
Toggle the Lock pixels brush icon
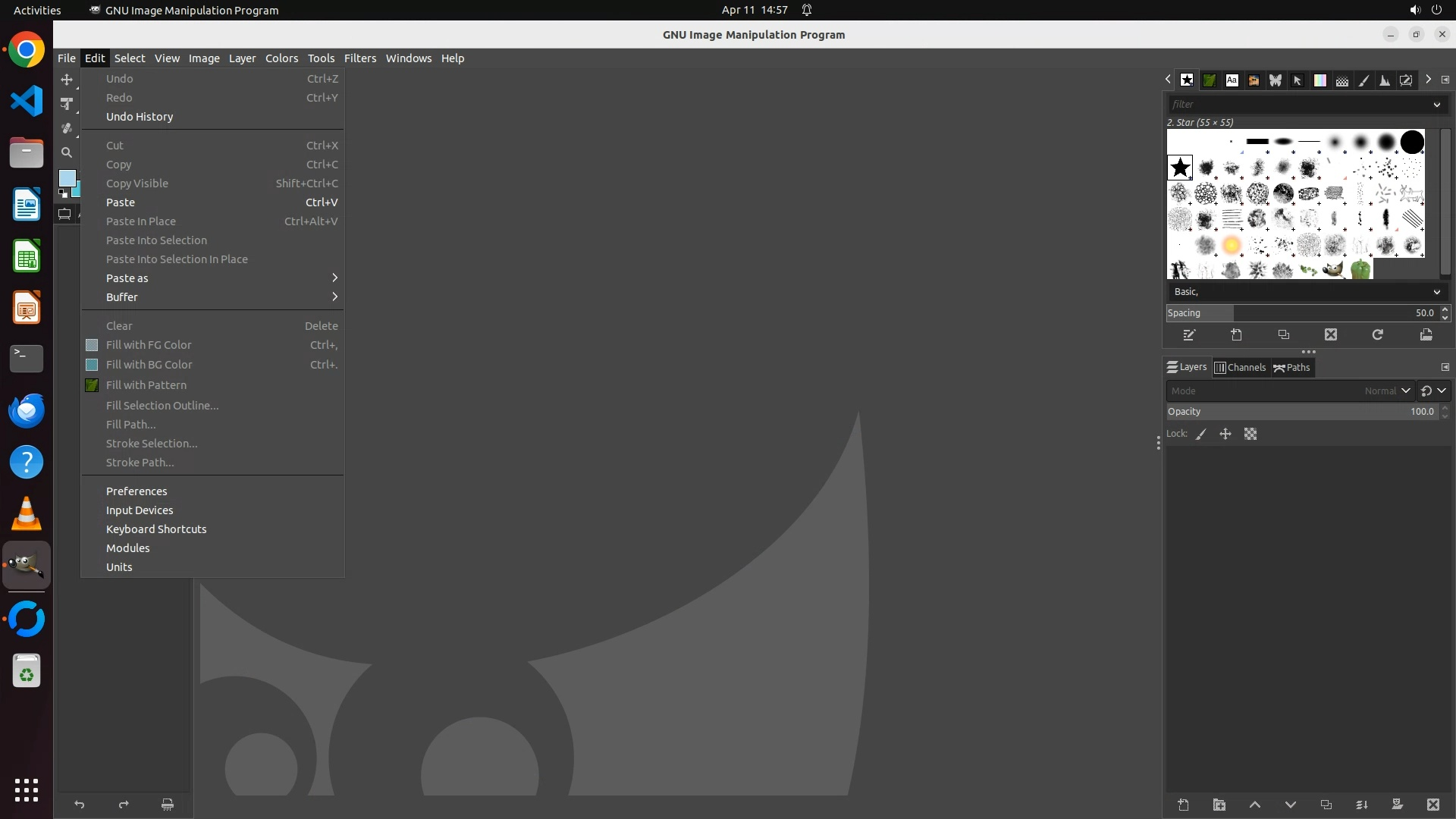1201,435
